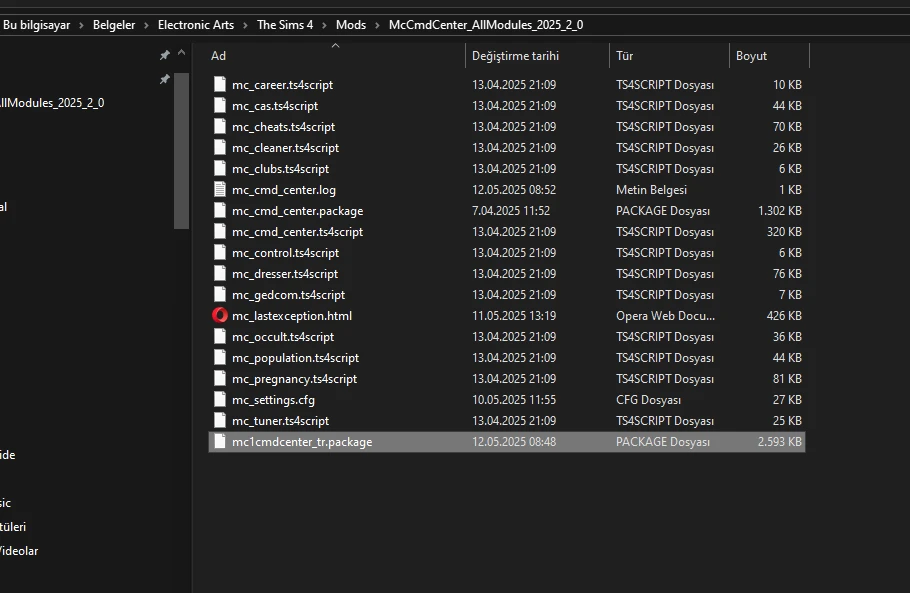
Task: Select the mc_dresser.ts4script file name
Action: [285, 274]
